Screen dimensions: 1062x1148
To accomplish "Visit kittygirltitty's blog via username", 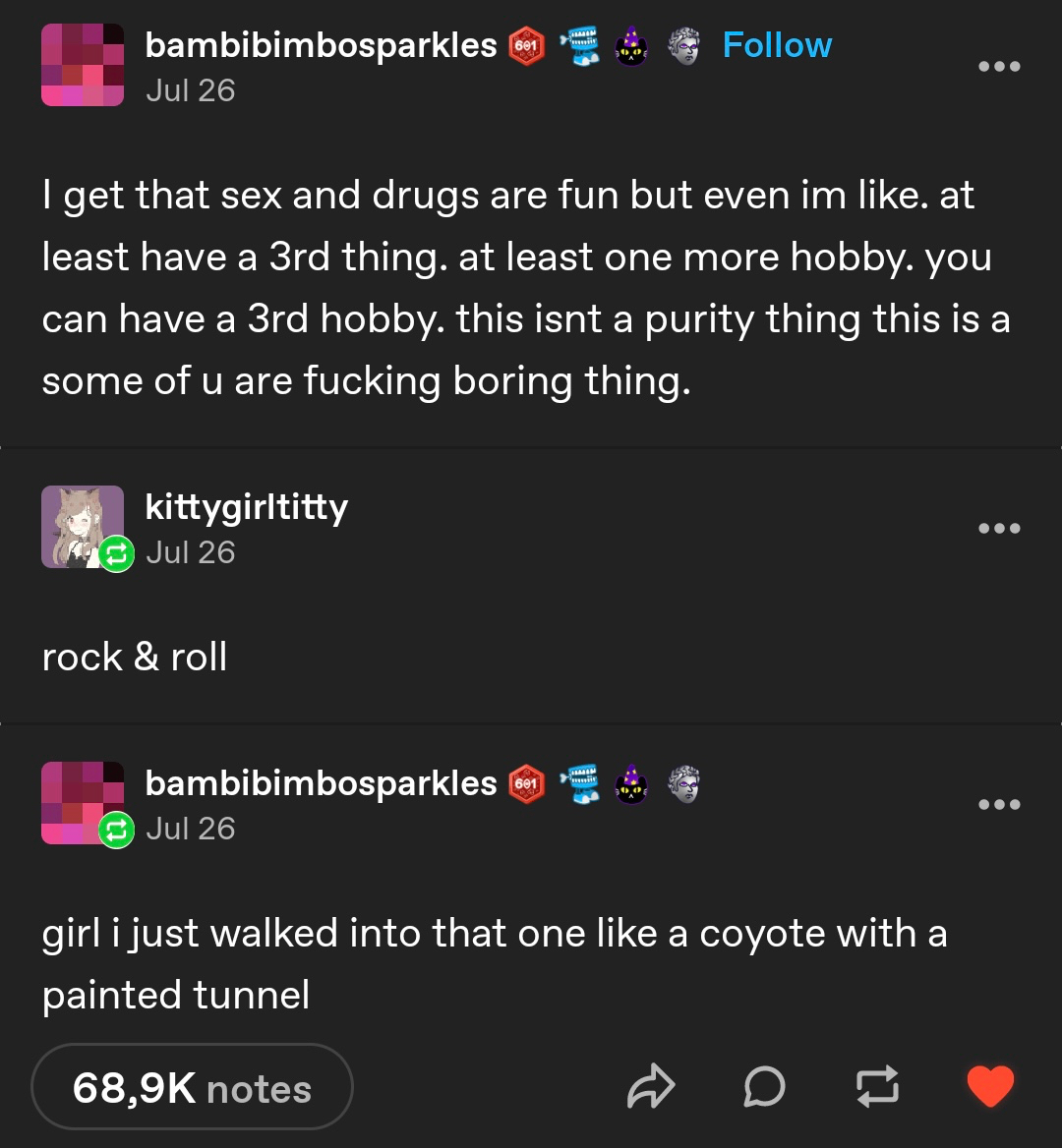I will click(246, 507).
